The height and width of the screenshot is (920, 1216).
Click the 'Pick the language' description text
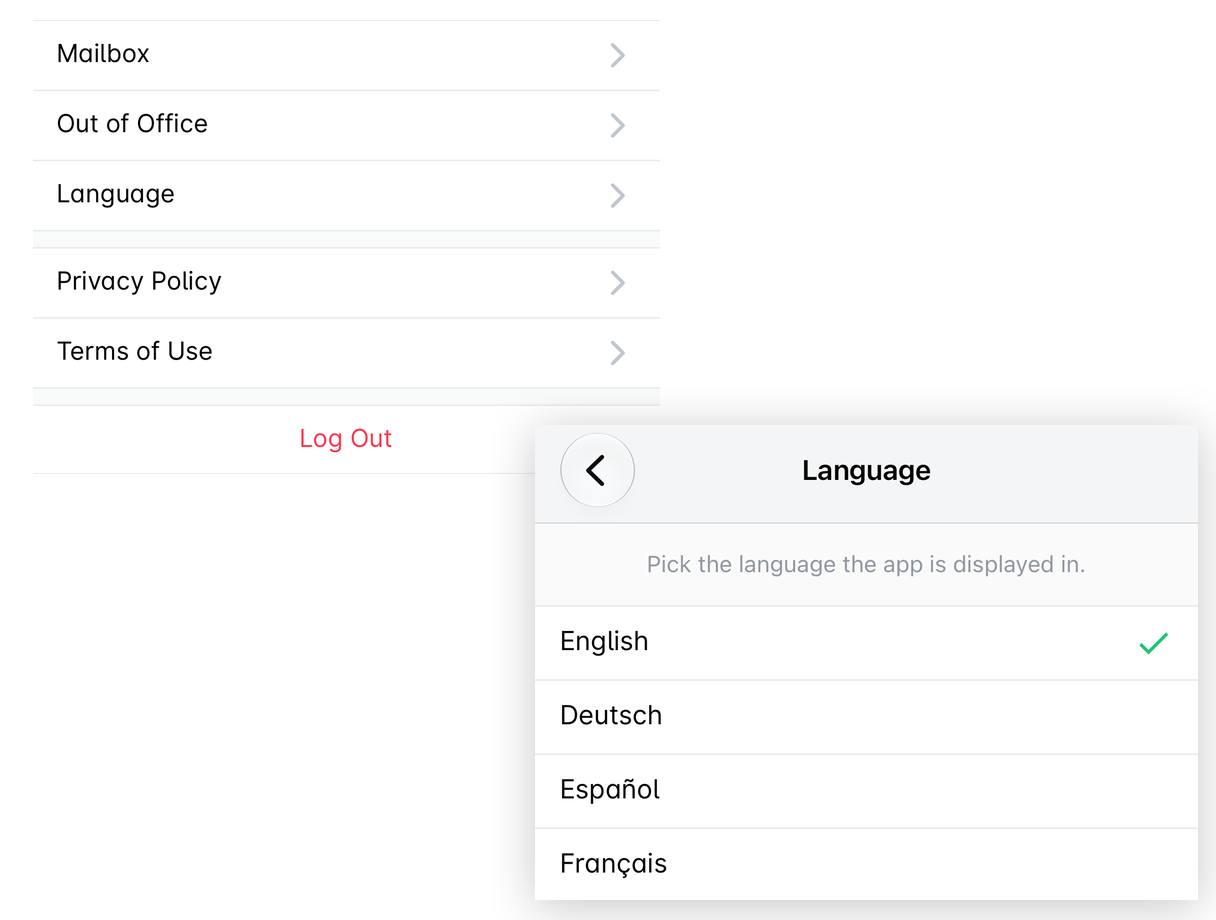pos(866,564)
